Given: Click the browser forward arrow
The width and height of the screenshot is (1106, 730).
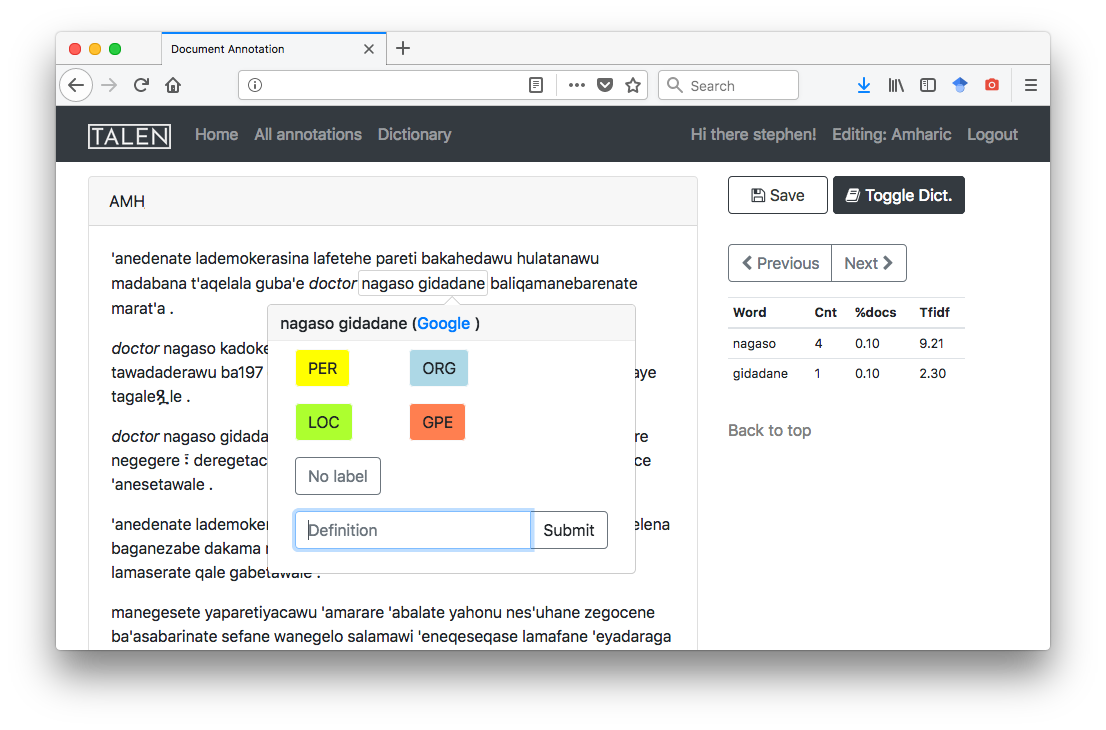Looking at the screenshot, I should click(x=109, y=85).
